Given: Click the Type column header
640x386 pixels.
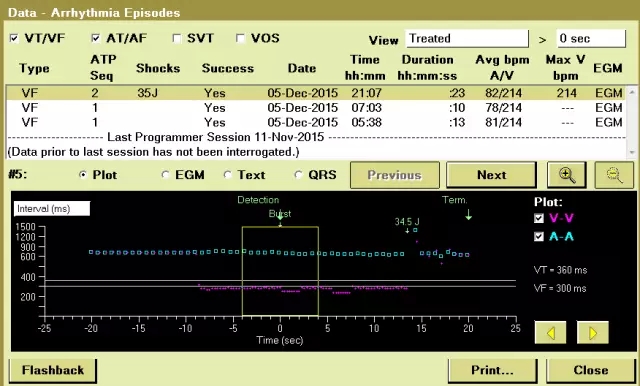Looking at the screenshot, I should 34,69.
